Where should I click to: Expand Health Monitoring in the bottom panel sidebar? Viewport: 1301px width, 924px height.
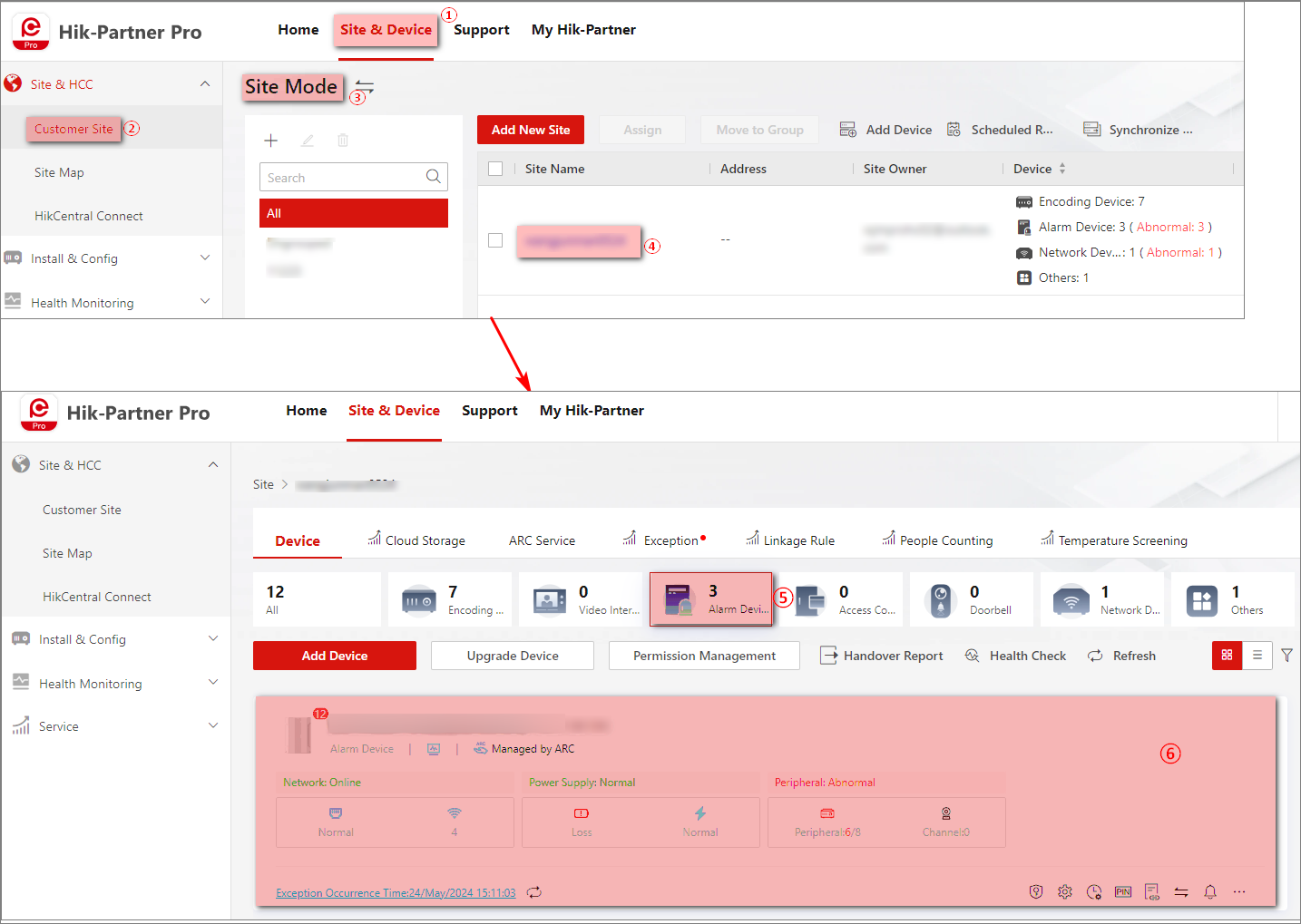[x=213, y=683]
